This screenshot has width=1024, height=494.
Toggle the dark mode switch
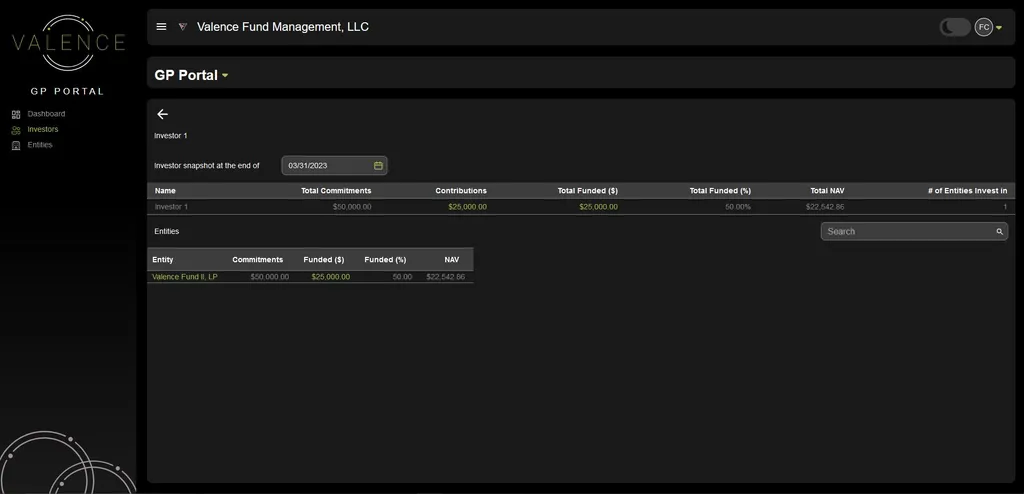(955, 27)
